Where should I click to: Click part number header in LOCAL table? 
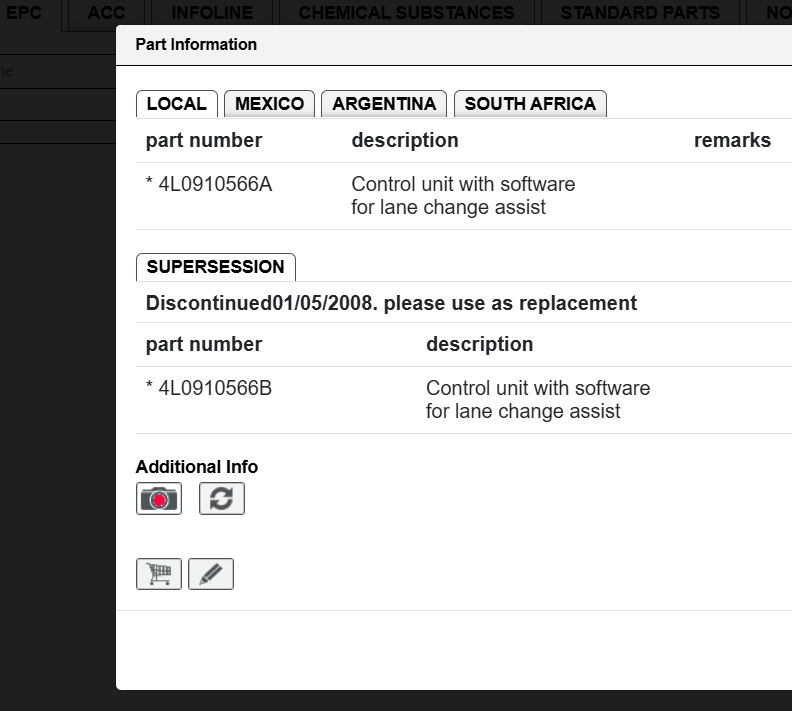[x=204, y=140]
